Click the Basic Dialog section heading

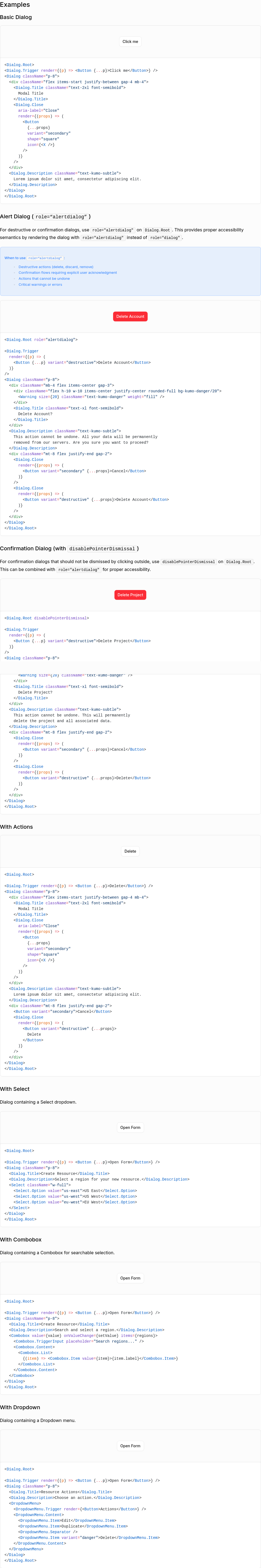point(16,17)
